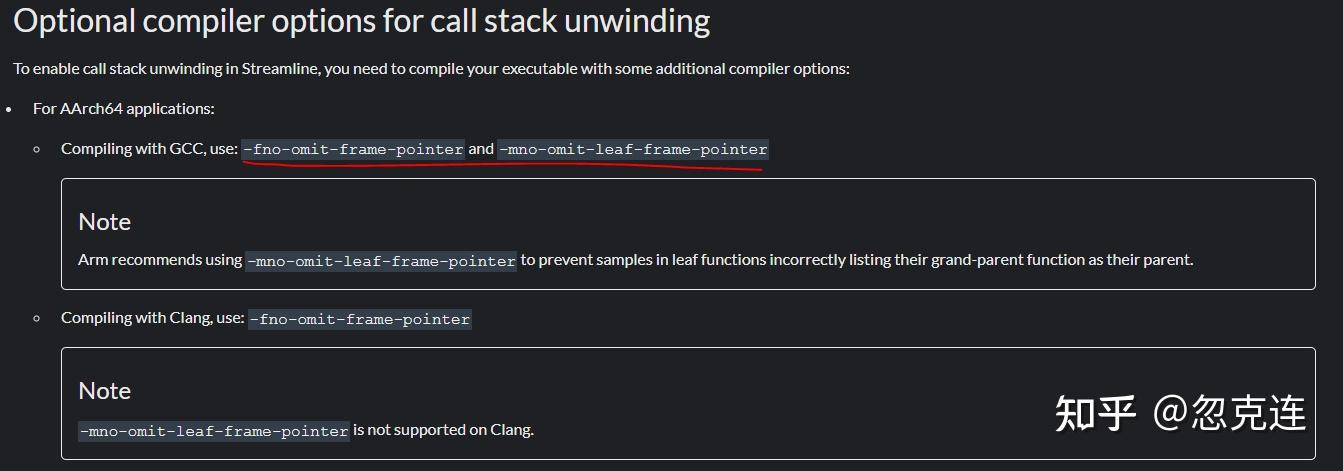Screen dimensions: 1343x471
Task: Click the intro sentence about enabling Streamline unwinding
Action: click(431, 69)
